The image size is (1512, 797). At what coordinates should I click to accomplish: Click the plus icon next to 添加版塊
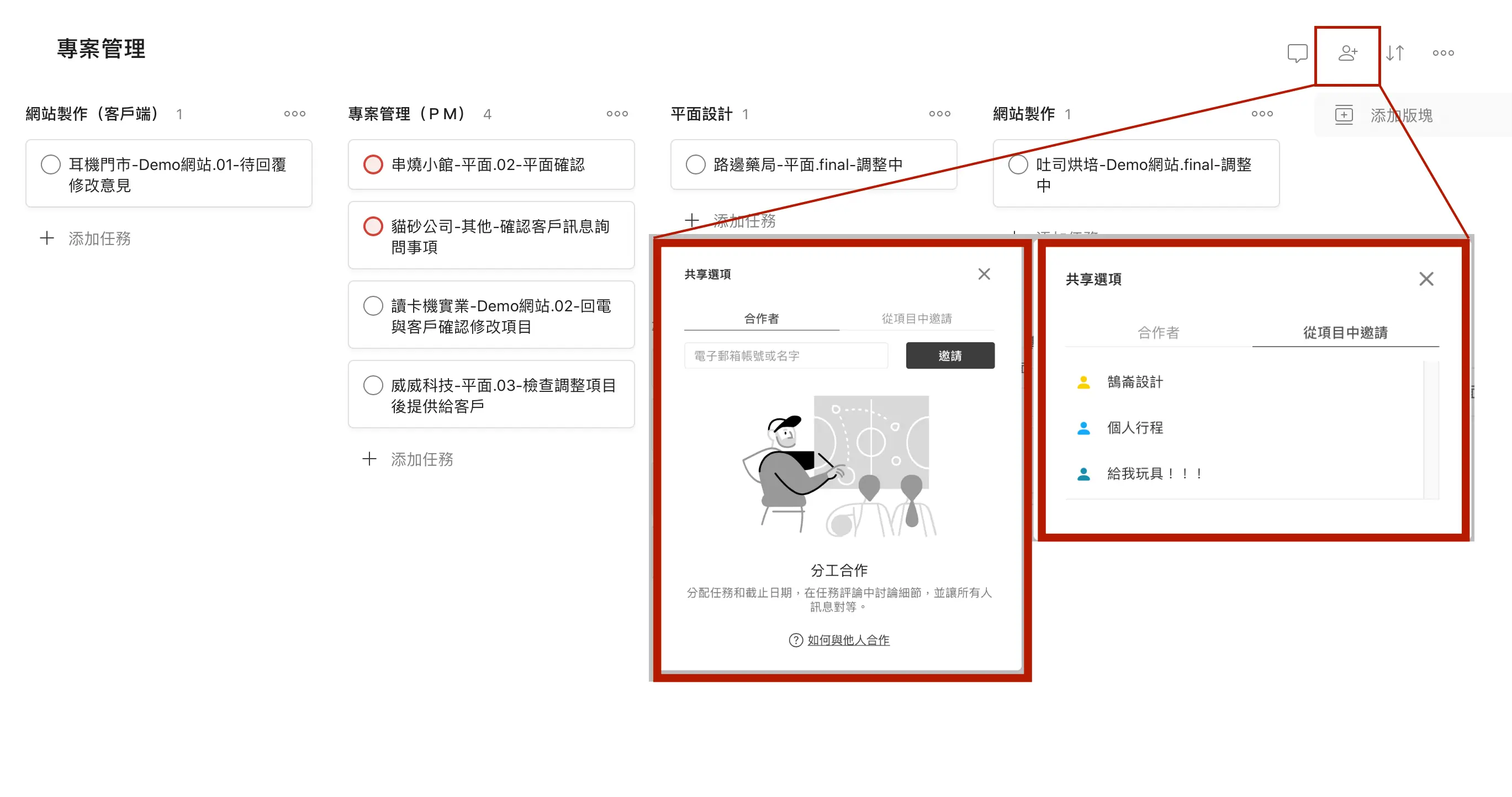pyautogui.click(x=1344, y=115)
